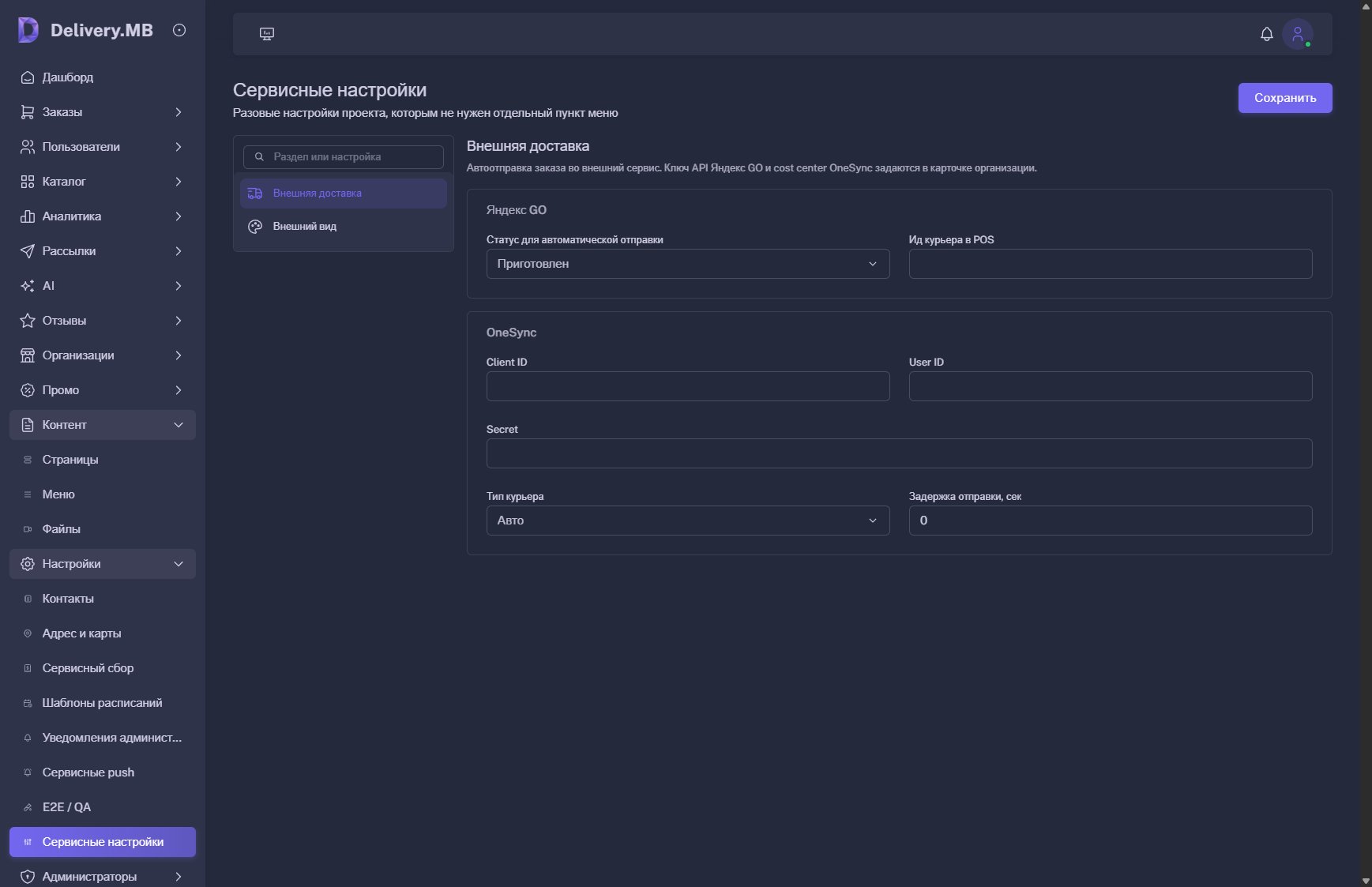Open Контакты settings link
The height and width of the screenshot is (887, 1372).
coord(103,599)
